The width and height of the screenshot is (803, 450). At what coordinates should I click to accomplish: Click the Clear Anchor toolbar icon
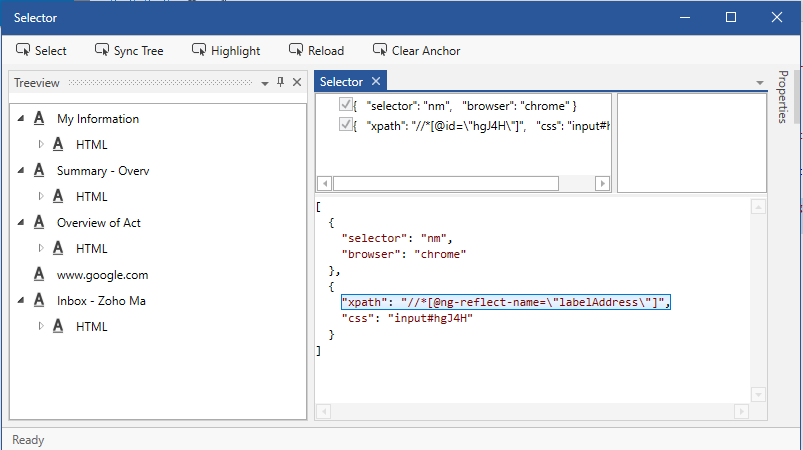click(x=380, y=50)
